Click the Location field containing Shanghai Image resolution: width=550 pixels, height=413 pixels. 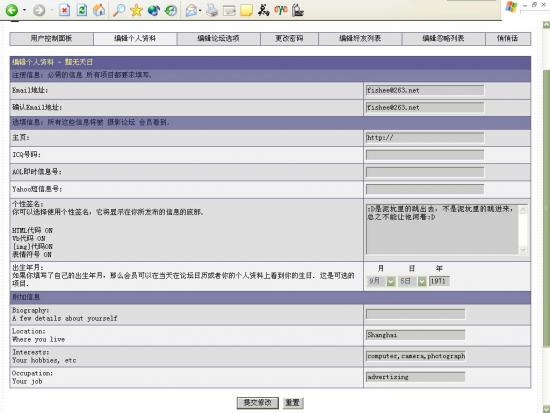point(415,335)
